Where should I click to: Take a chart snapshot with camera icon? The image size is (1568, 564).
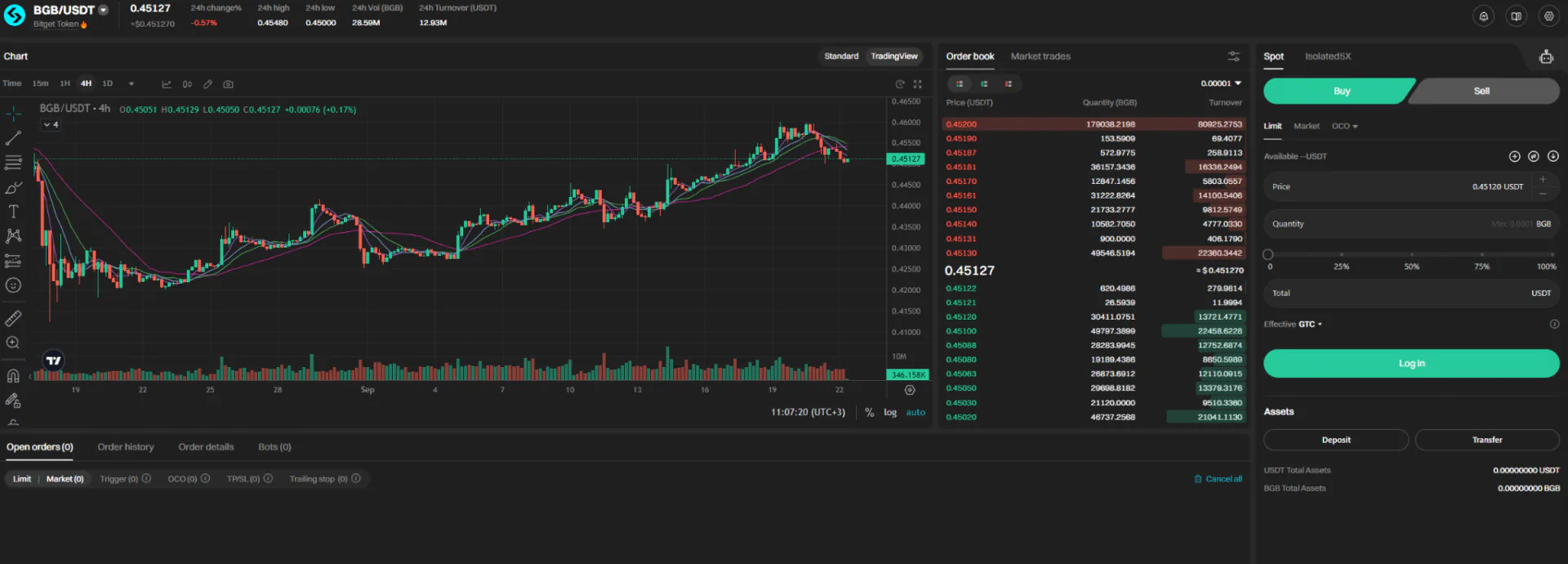(x=228, y=84)
